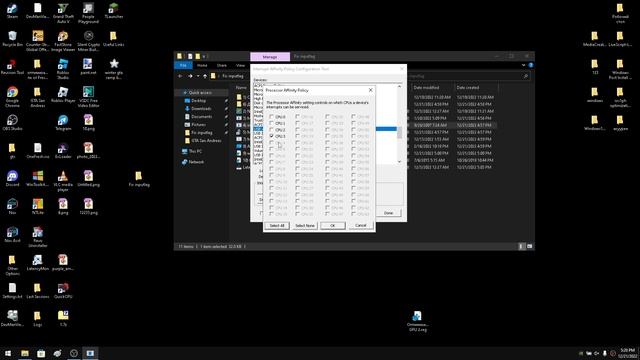Open the Discord desktop shortcut
This screenshot has width=640, height=360.
pos(12,178)
